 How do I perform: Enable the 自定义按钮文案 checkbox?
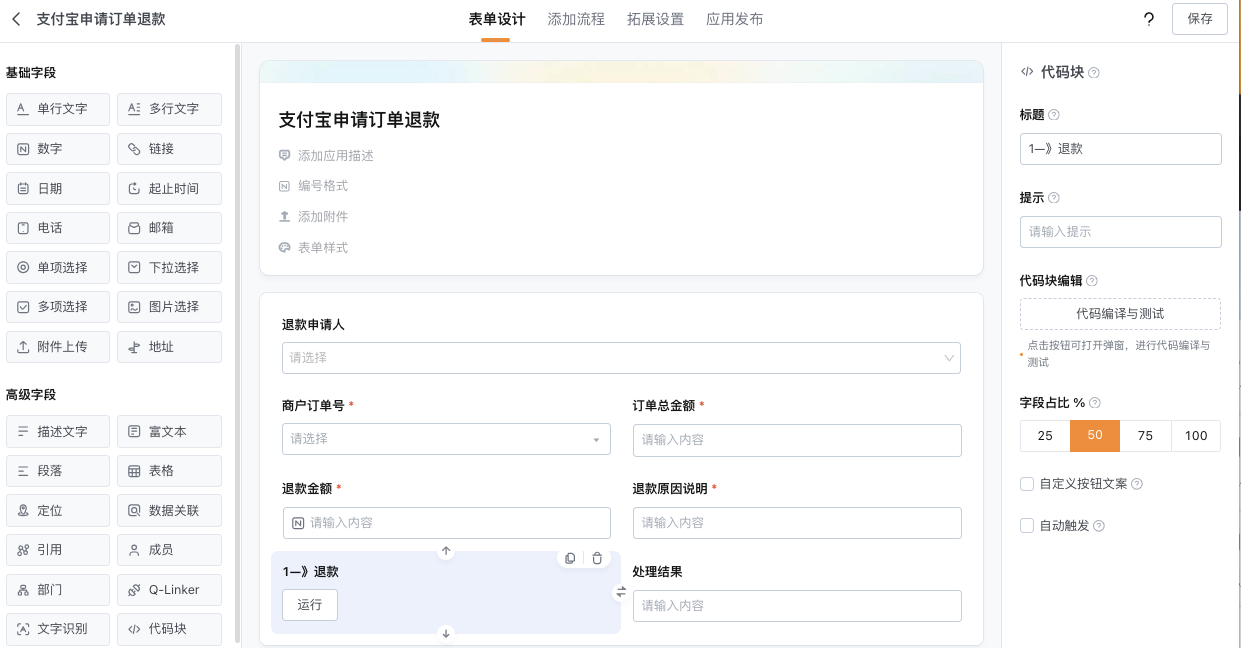(x=1027, y=484)
